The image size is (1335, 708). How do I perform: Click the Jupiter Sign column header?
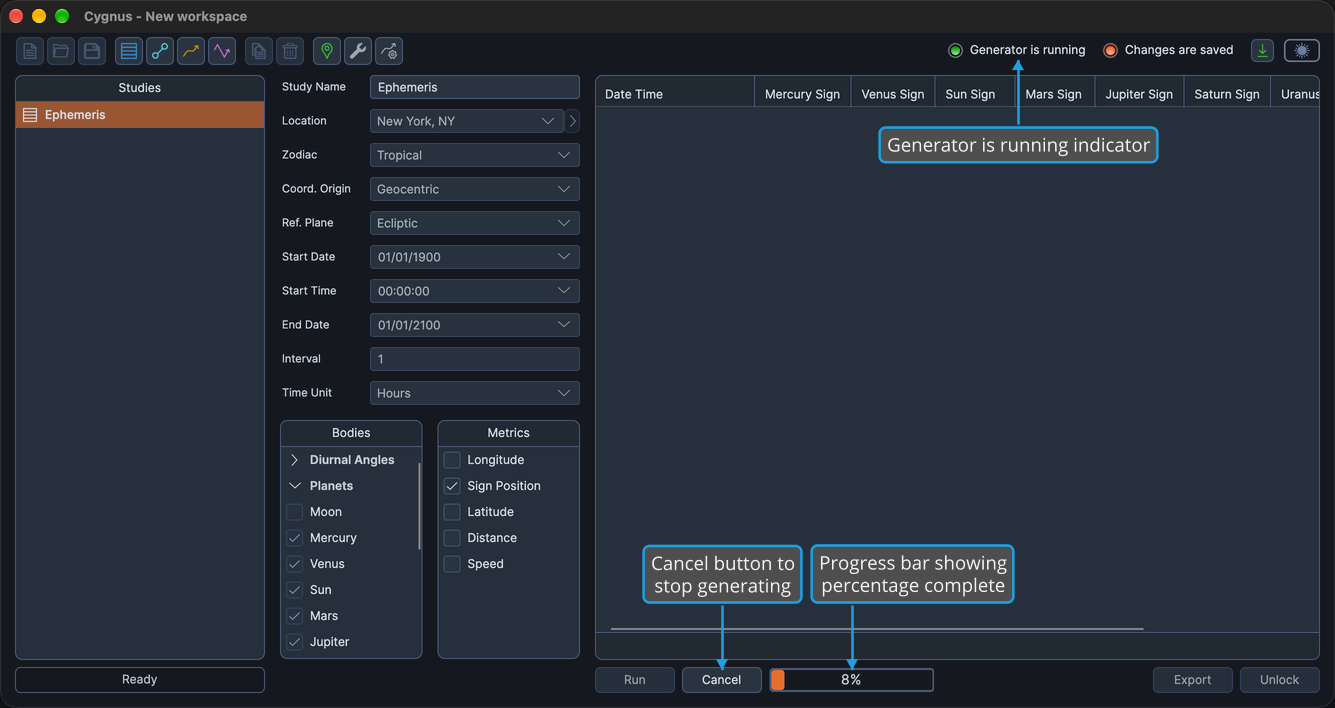[x=1139, y=94]
